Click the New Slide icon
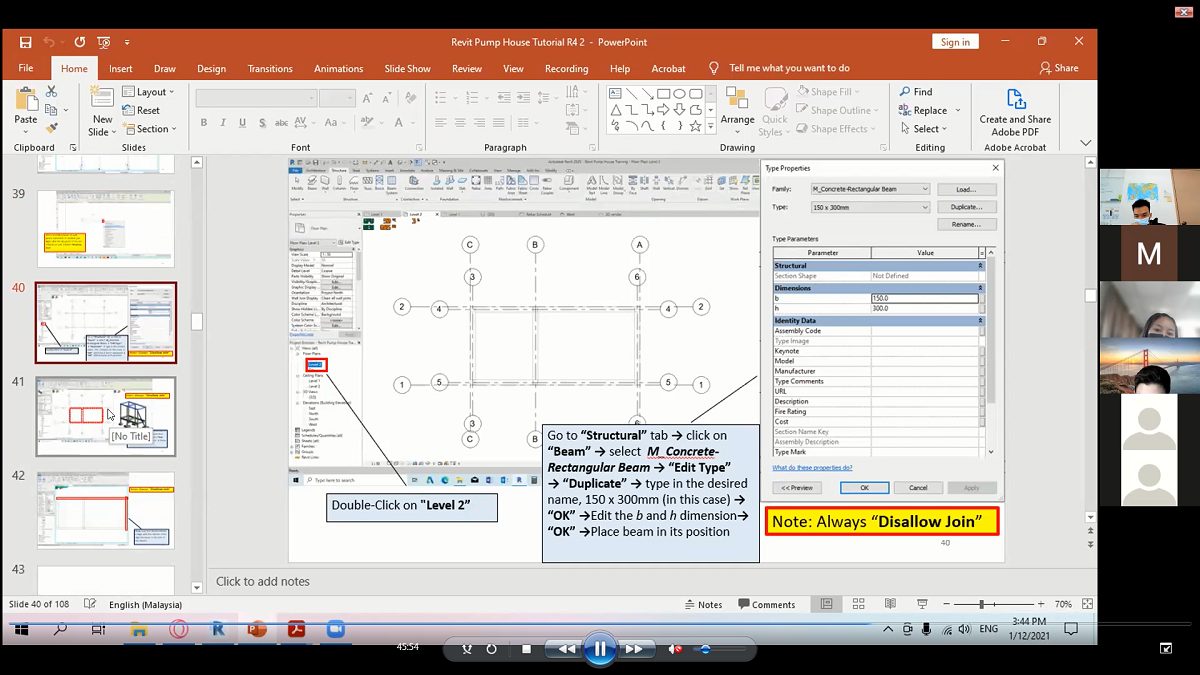Screen dimensions: 1200x675 point(102,98)
